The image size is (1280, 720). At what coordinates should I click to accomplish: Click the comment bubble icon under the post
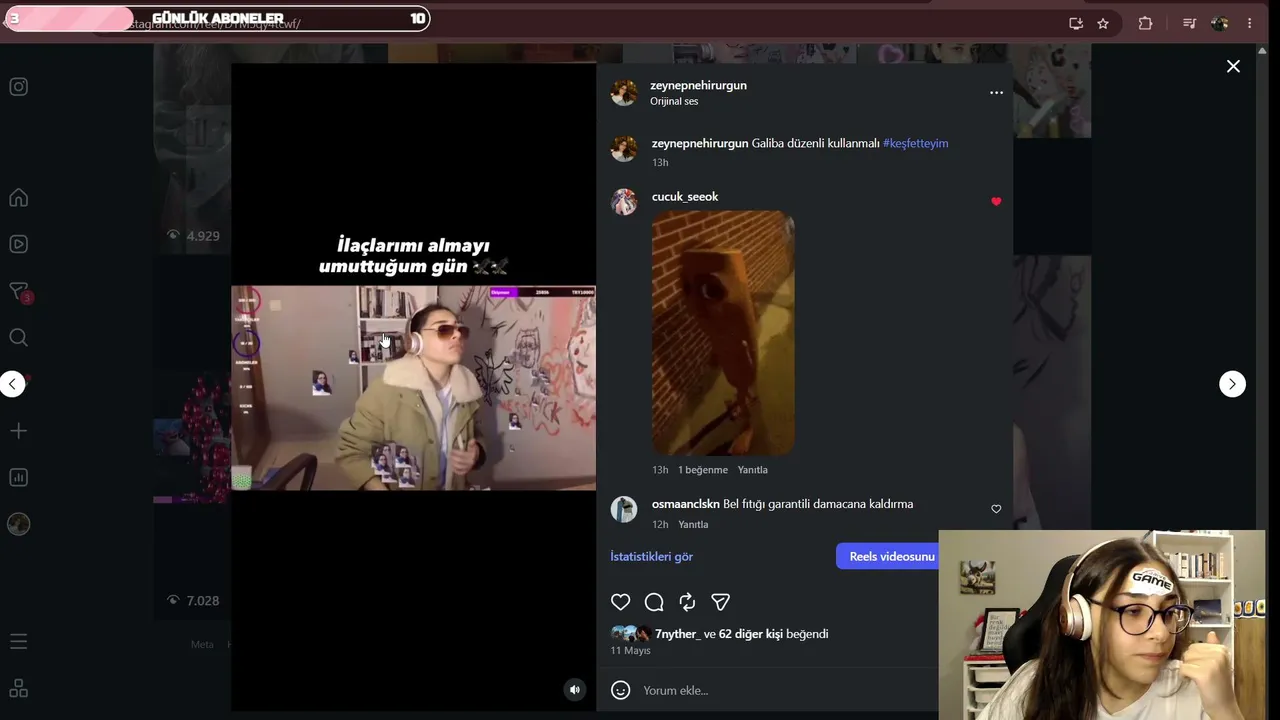click(654, 602)
